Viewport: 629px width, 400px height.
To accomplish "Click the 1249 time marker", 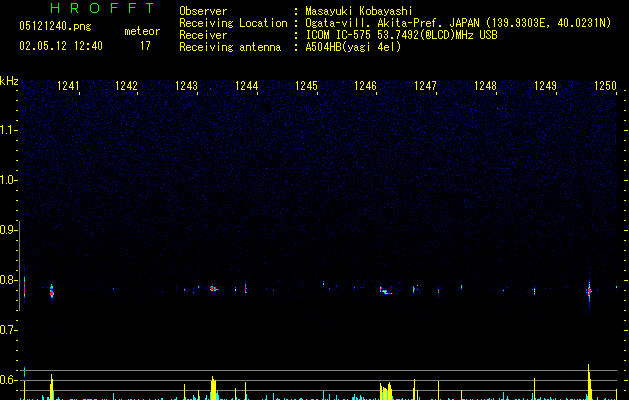I will click(546, 86).
